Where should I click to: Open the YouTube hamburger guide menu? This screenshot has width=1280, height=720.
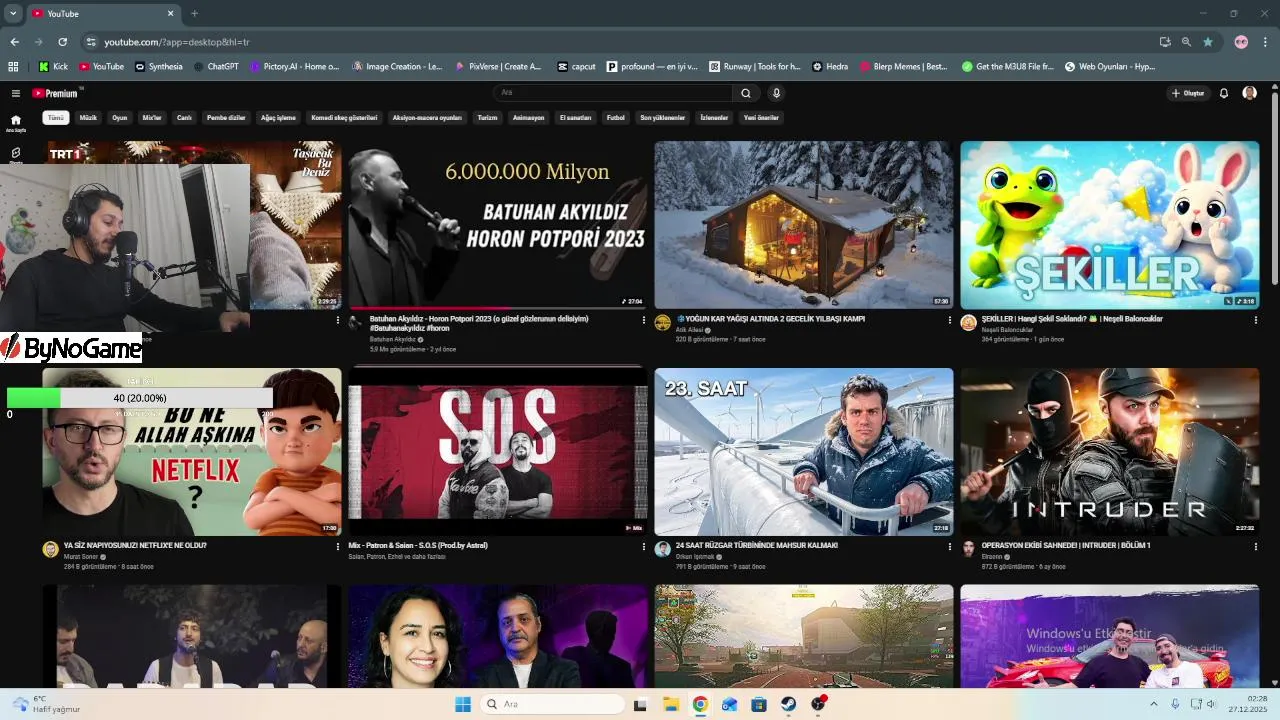16,93
